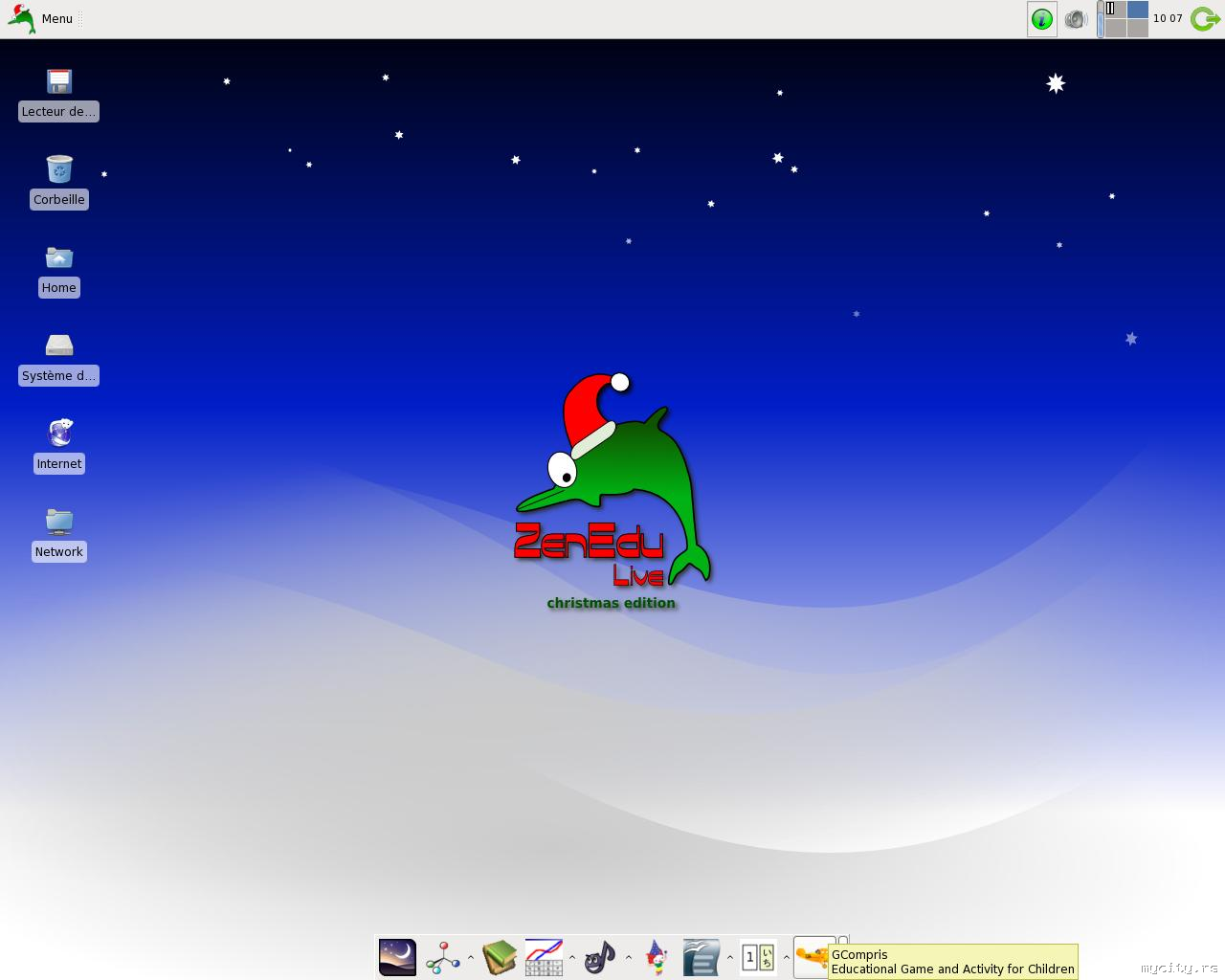
Task: Expand the arrow beside the office document launcher
Action: tap(730, 957)
